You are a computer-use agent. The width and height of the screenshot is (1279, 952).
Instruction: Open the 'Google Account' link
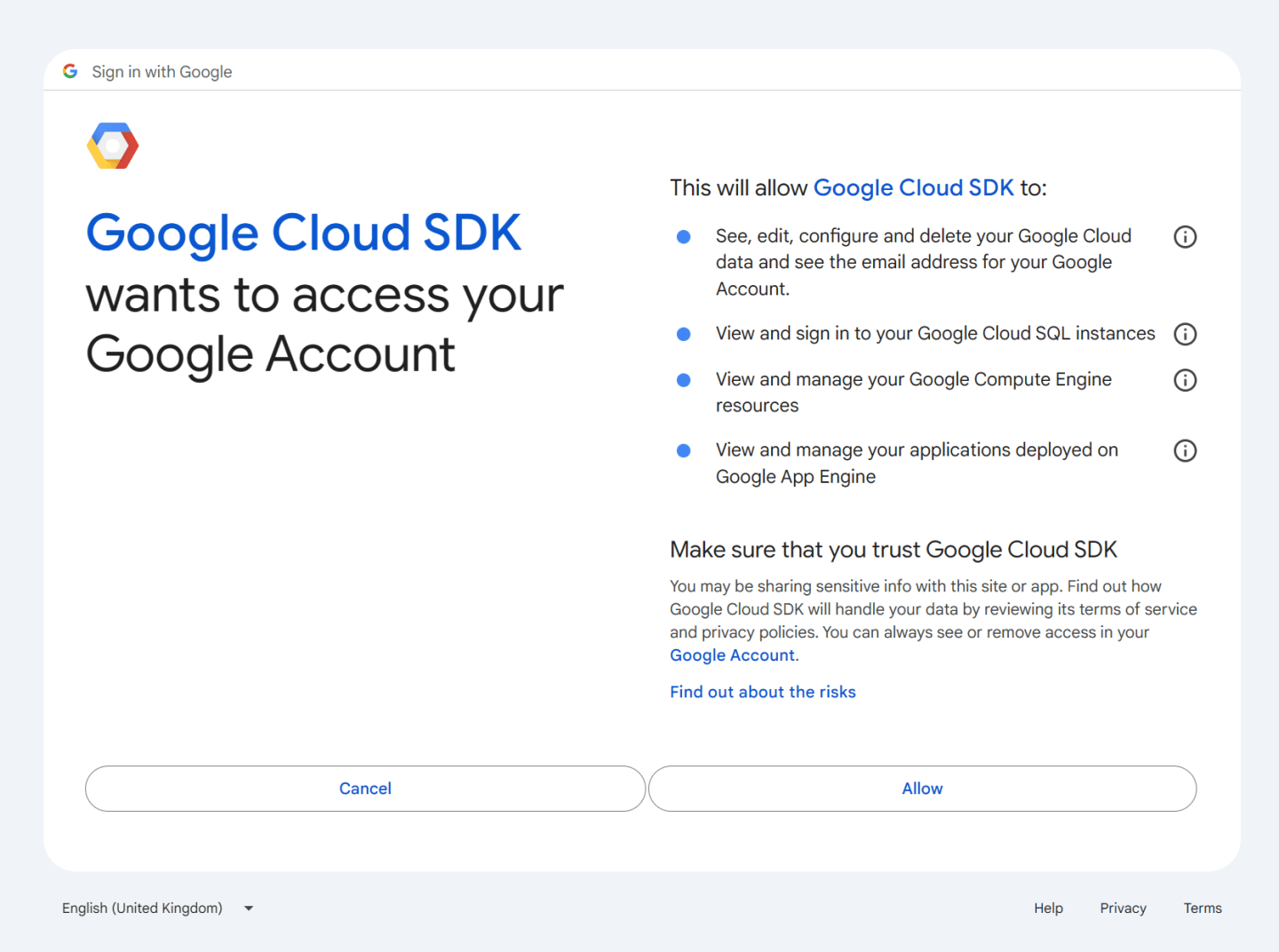click(x=732, y=654)
